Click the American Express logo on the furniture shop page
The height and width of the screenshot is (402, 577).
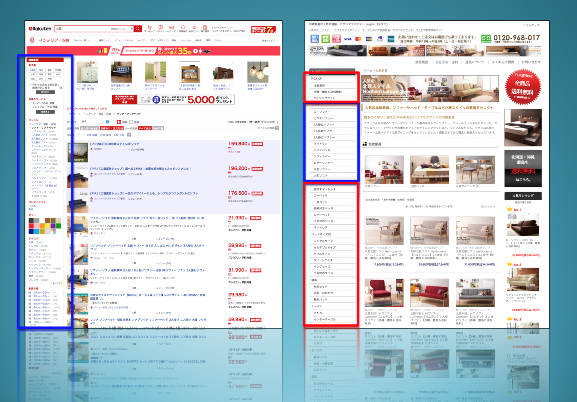coord(391,39)
